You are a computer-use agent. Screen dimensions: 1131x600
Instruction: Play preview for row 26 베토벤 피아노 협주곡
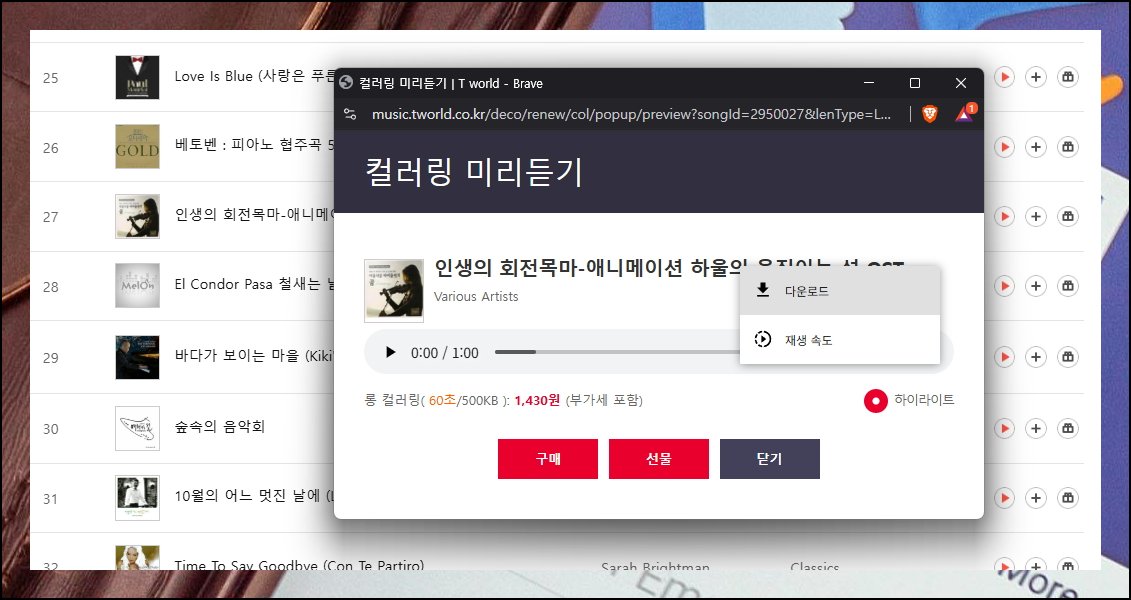click(x=1004, y=146)
